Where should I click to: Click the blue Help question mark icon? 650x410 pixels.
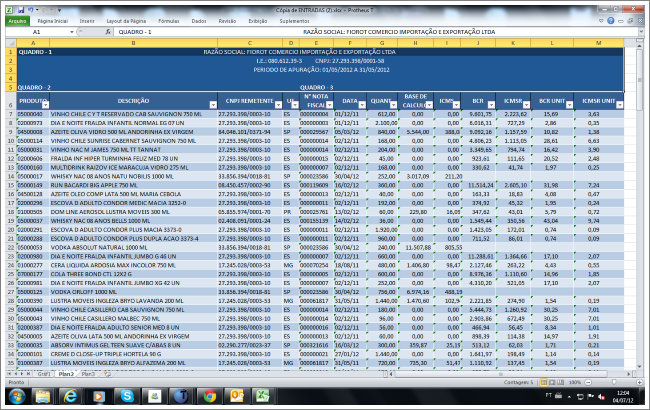(x=611, y=21)
